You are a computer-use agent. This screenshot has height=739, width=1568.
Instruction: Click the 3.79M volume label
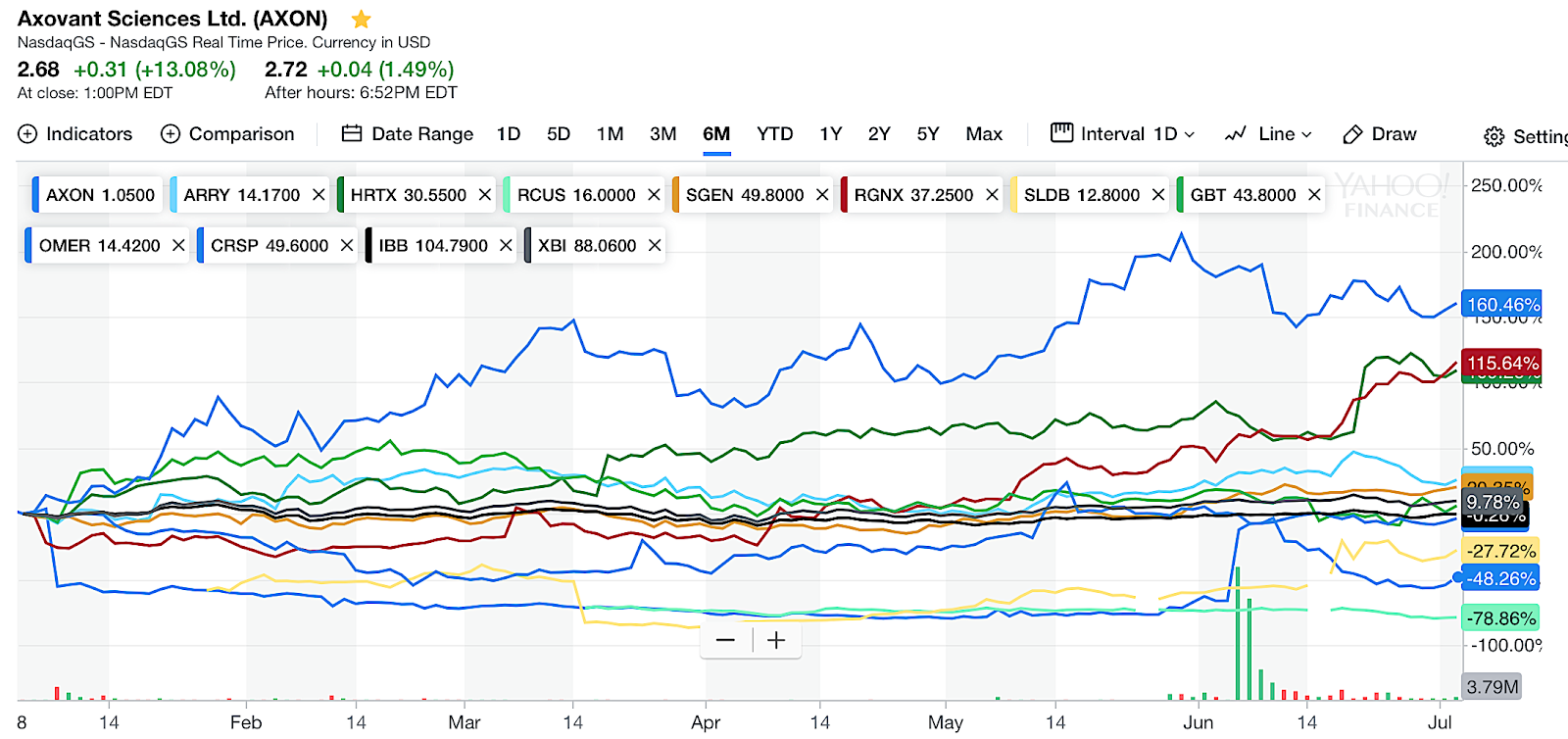[1493, 686]
